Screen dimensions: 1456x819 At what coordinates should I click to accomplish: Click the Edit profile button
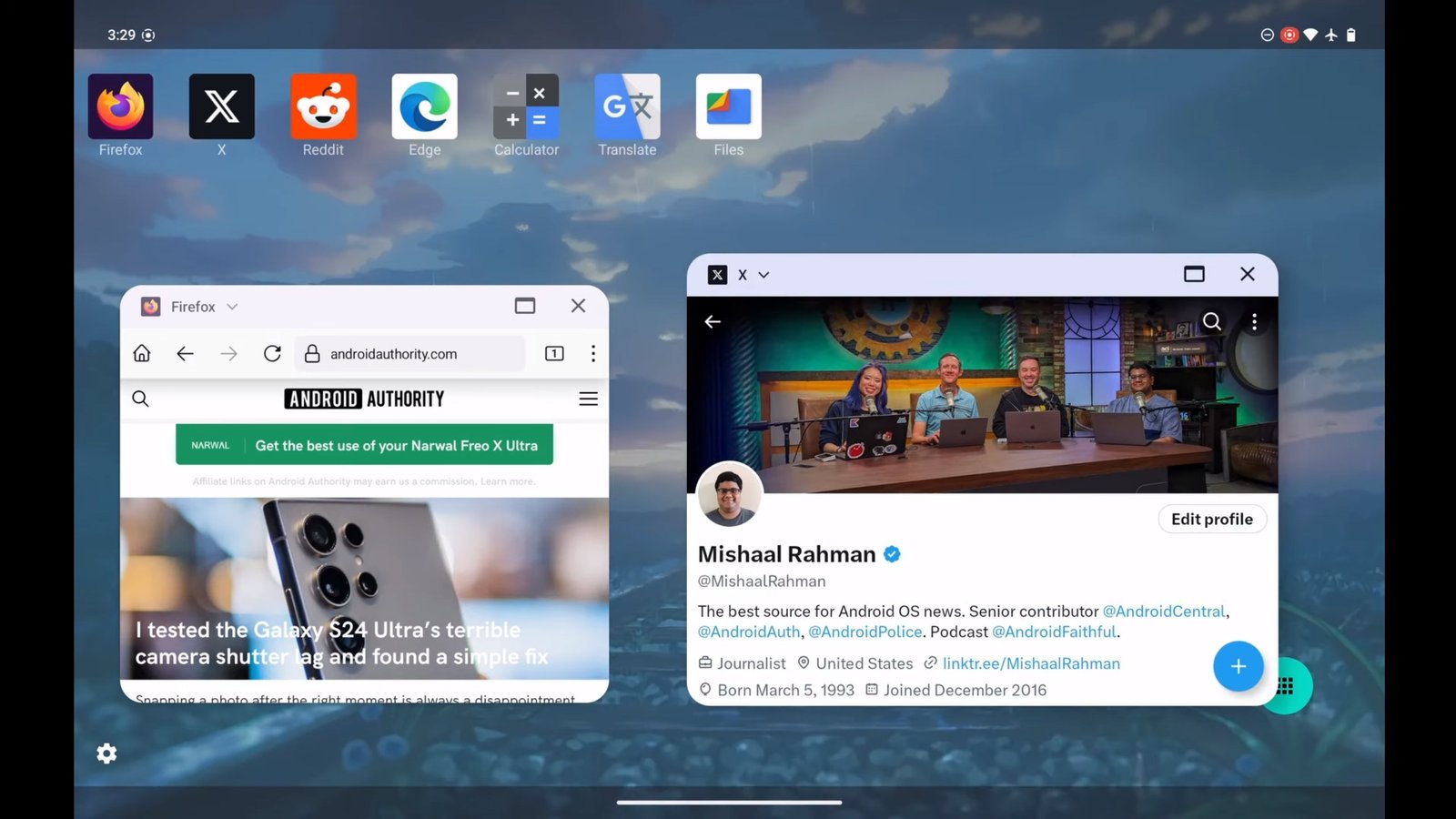pyautogui.click(x=1212, y=519)
